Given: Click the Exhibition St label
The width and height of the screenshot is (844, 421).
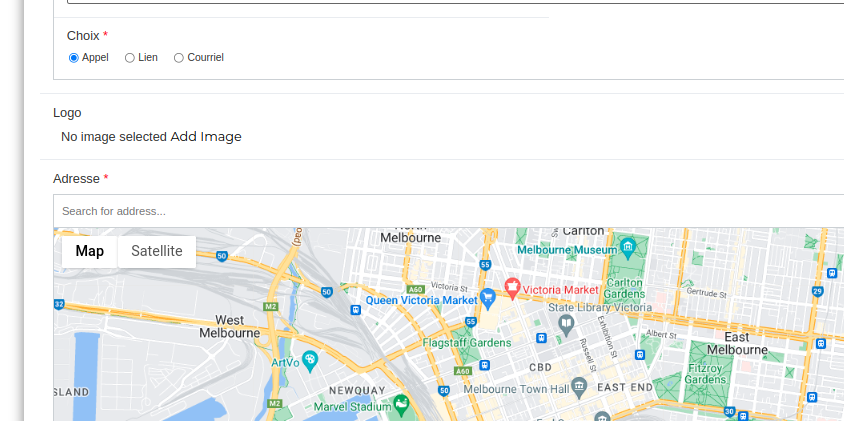Looking at the screenshot, I should [x=607, y=336].
